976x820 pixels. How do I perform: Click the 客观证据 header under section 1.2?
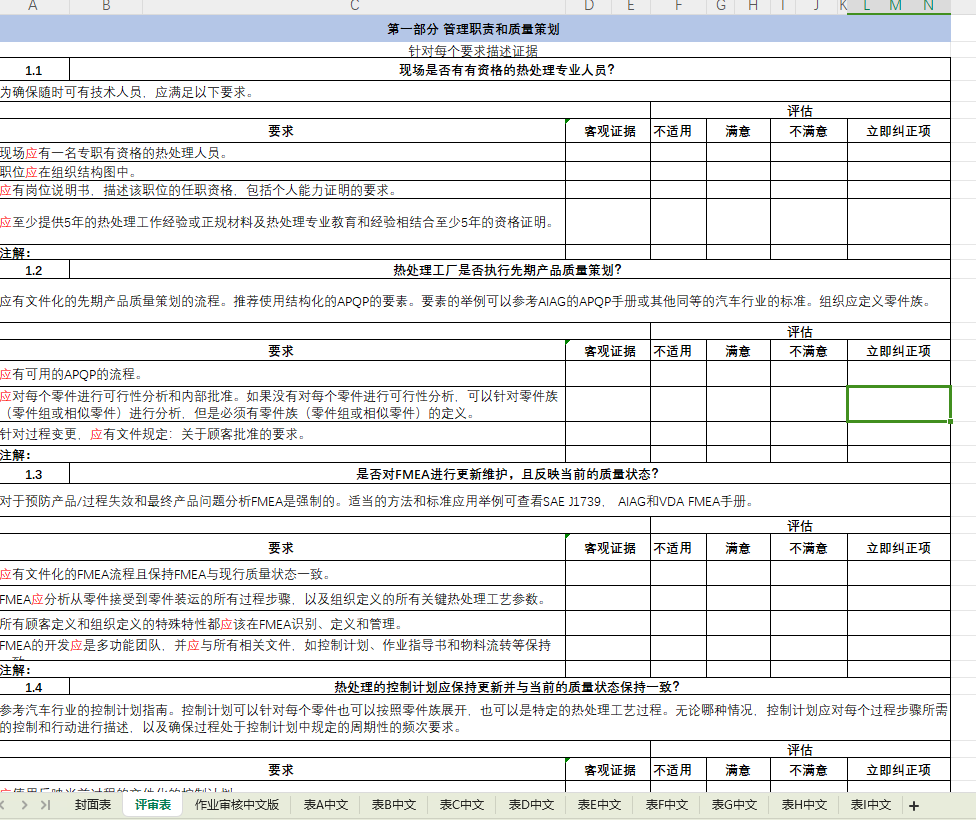(x=609, y=351)
